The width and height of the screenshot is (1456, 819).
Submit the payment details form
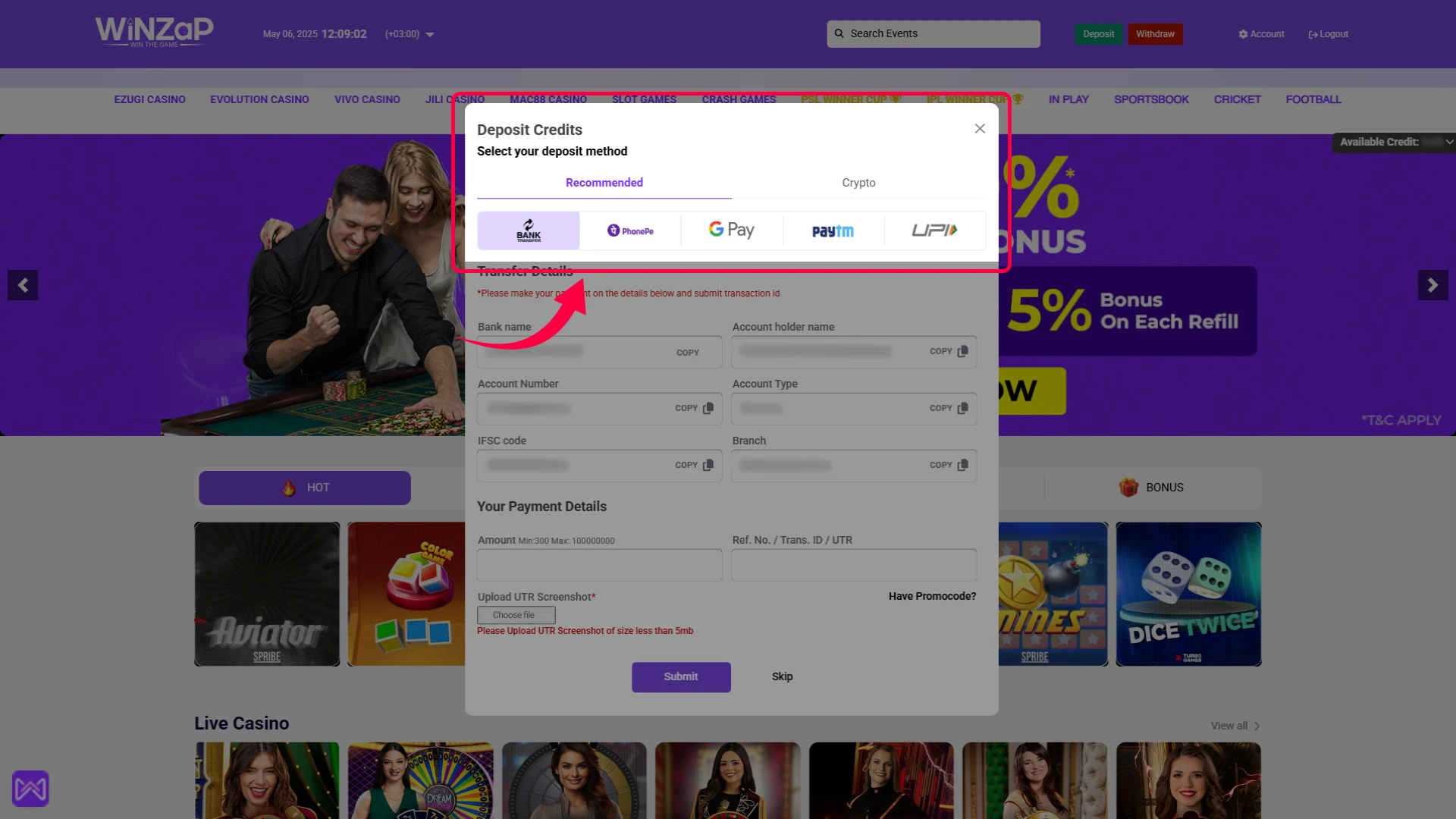click(x=680, y=676)
